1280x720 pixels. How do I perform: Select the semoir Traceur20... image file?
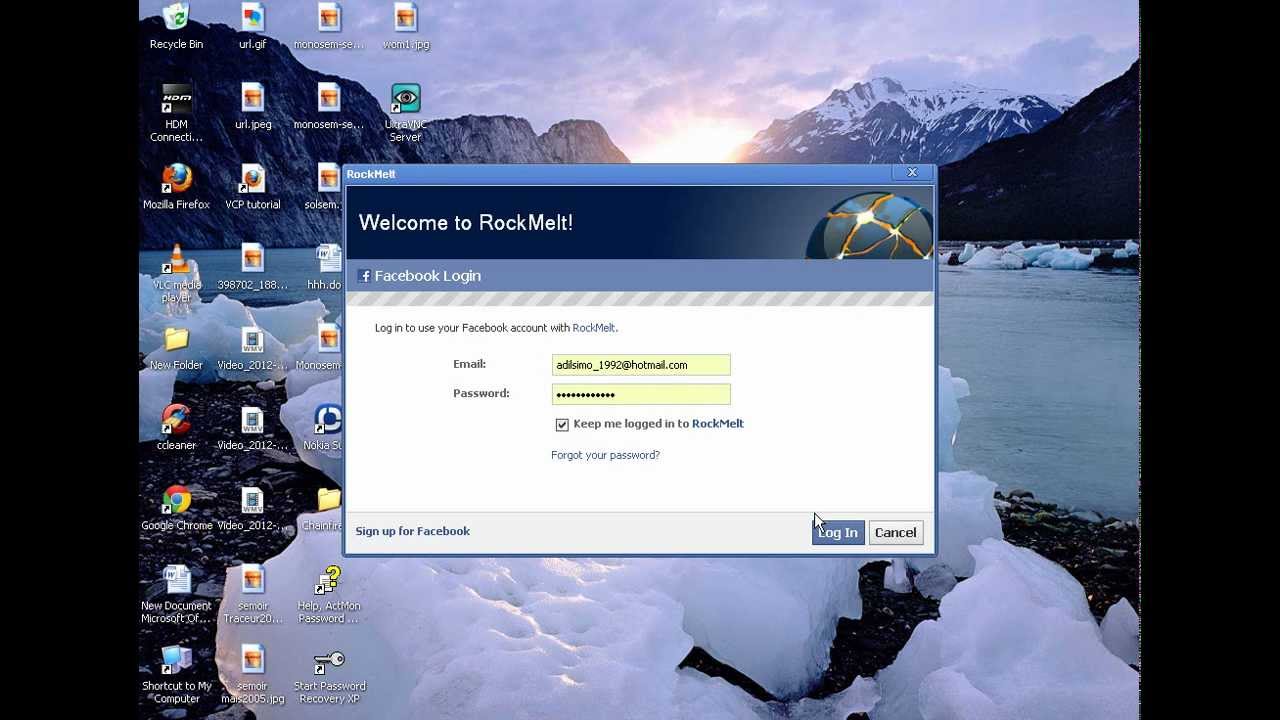252,594
